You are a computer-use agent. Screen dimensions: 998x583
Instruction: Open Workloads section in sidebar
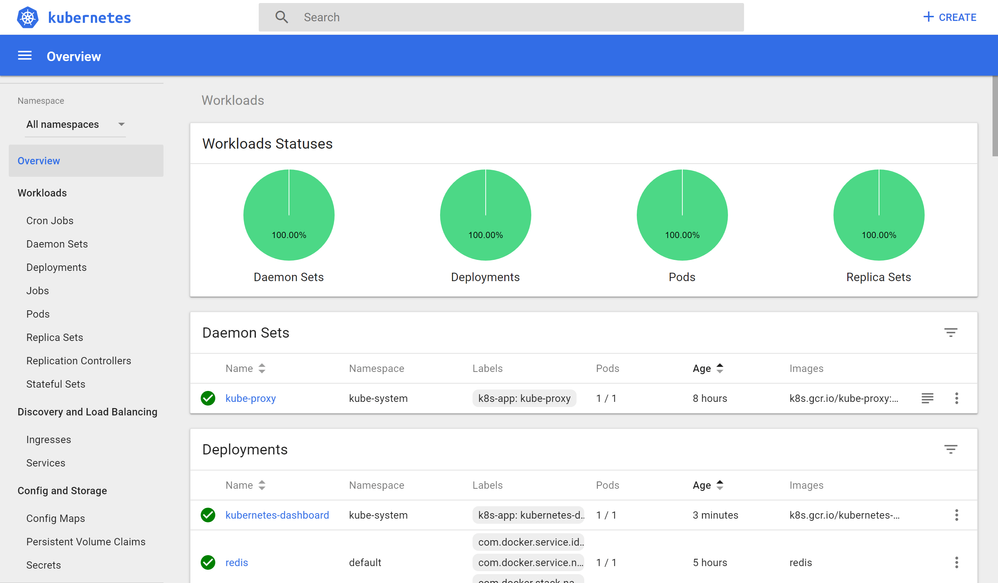coord(42,193)
